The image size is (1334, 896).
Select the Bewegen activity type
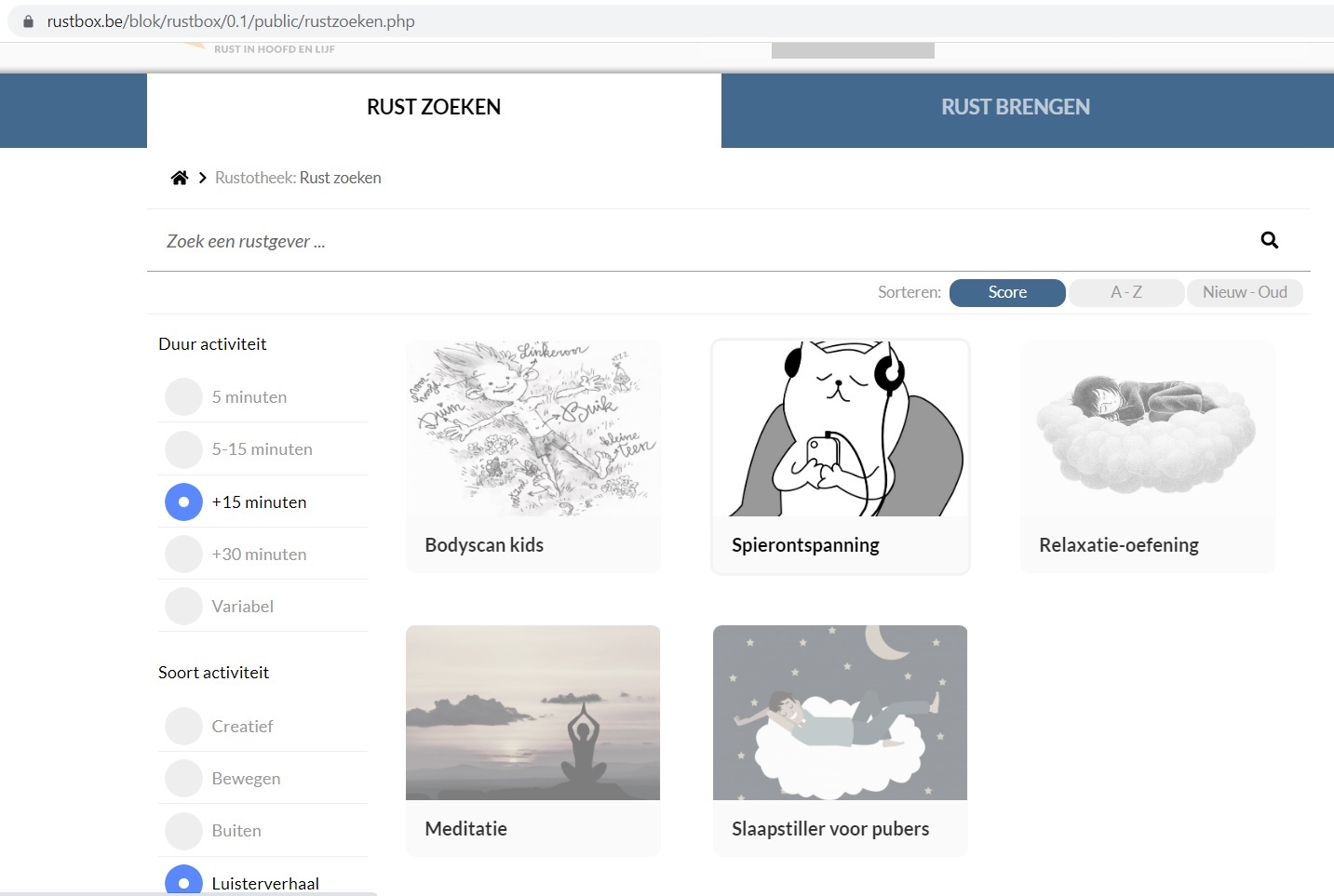click(x=183, y=778)
